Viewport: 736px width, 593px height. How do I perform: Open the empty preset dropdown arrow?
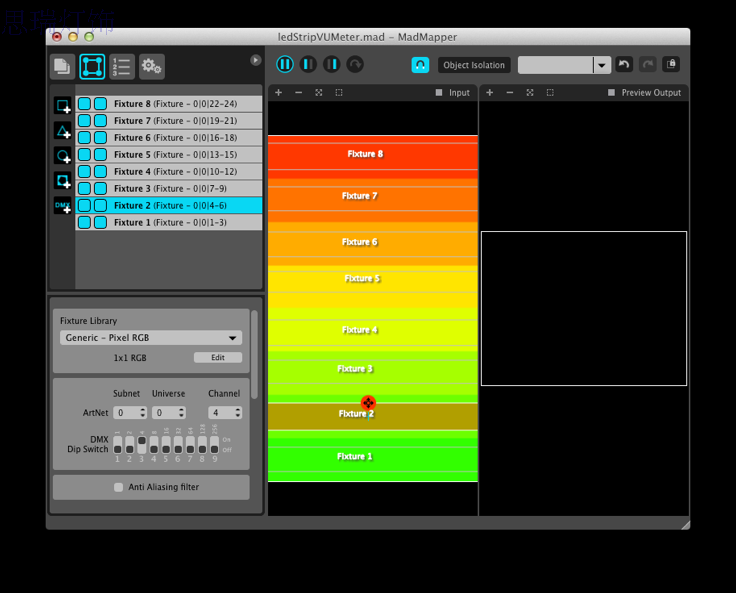[x=601, y=65]
